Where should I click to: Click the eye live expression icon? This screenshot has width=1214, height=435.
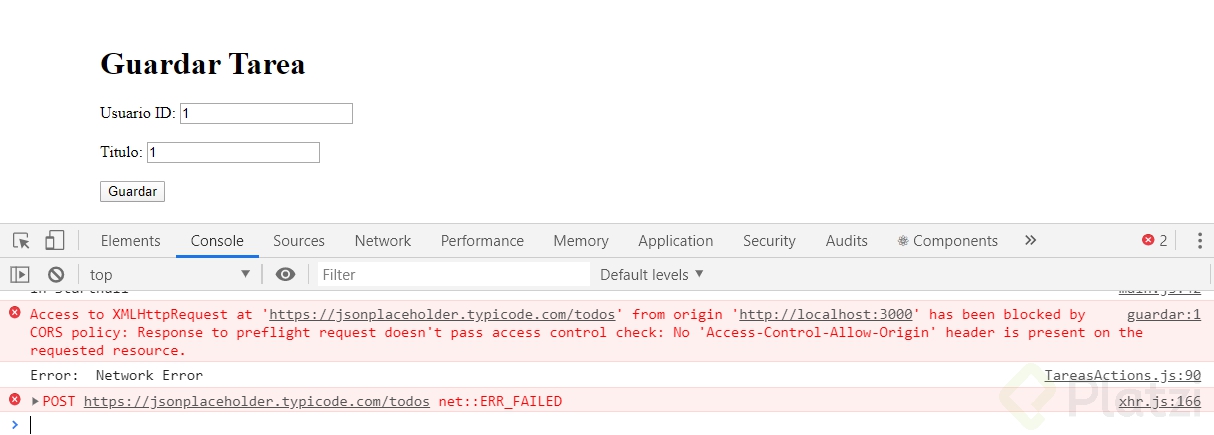286,274
